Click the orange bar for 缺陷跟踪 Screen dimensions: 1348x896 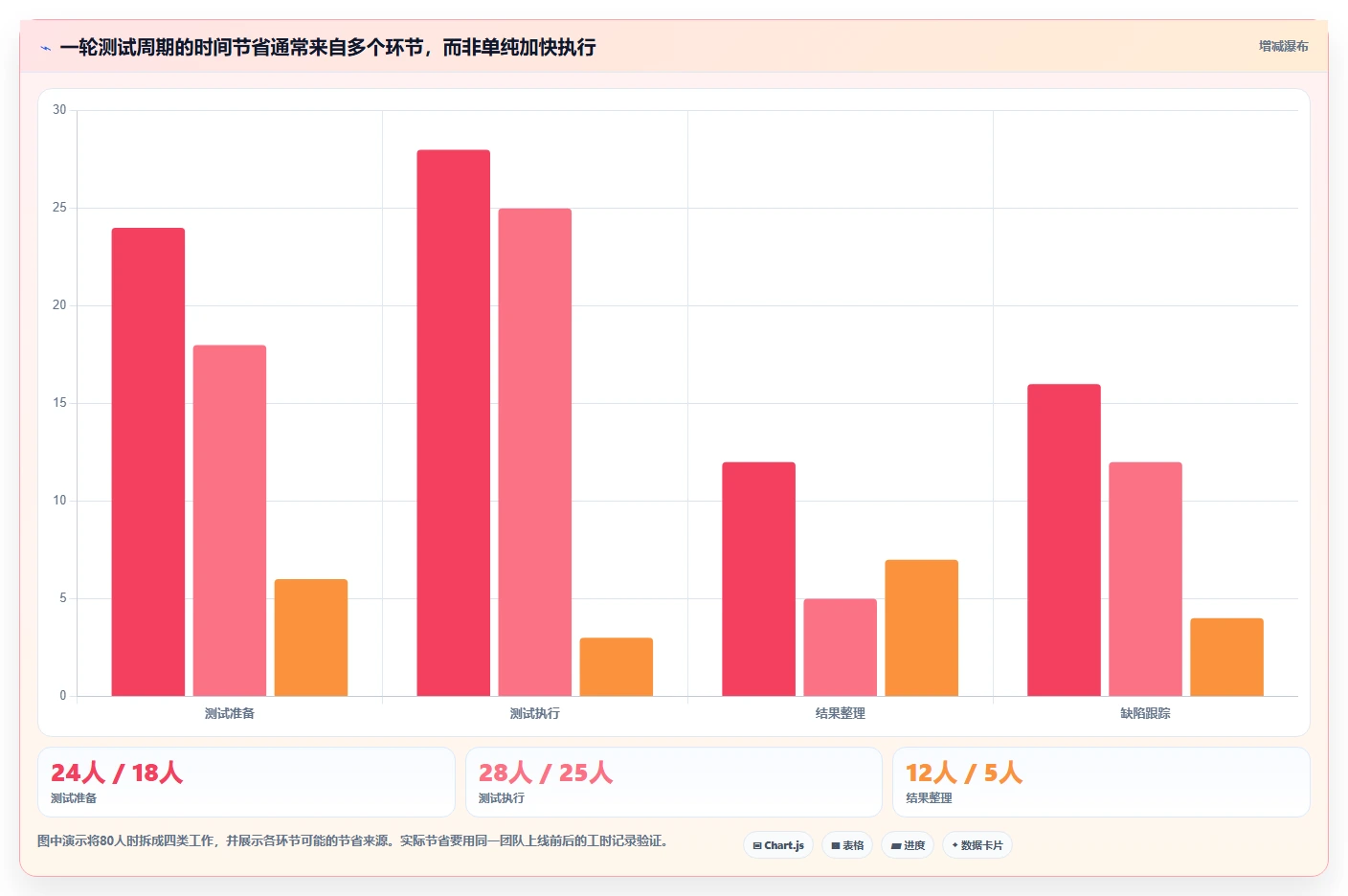[x=1227, y=657]
